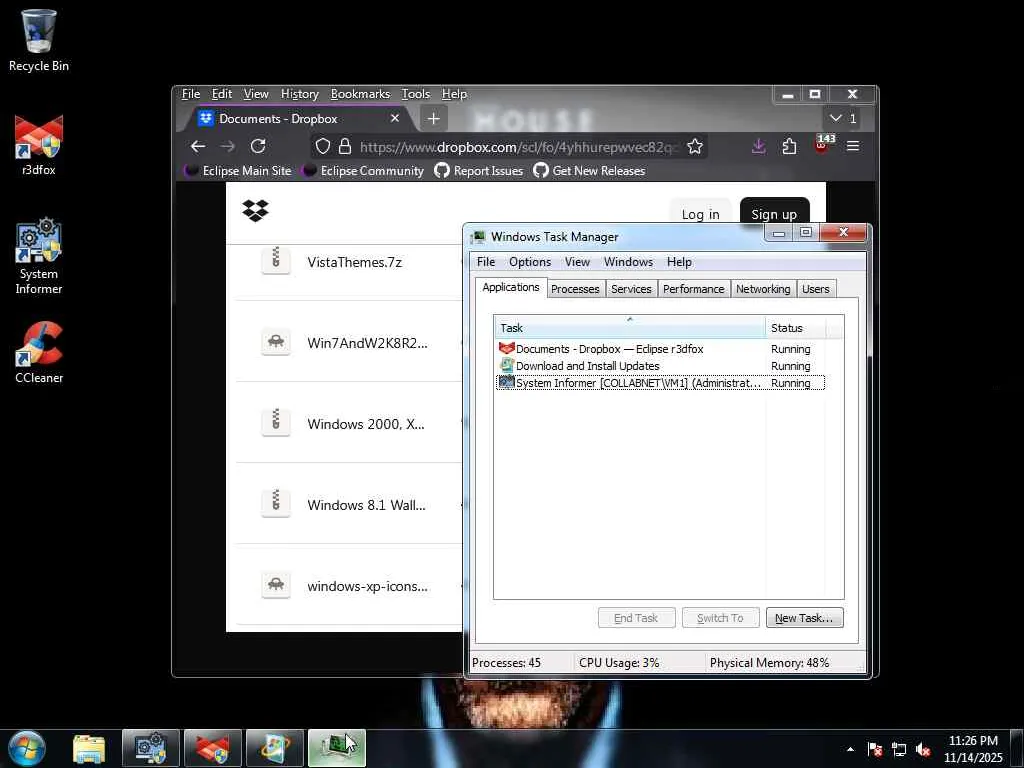Open Task Manager Windows menu
Screen dimensions: 1024x768
click(x=628, y=262)
